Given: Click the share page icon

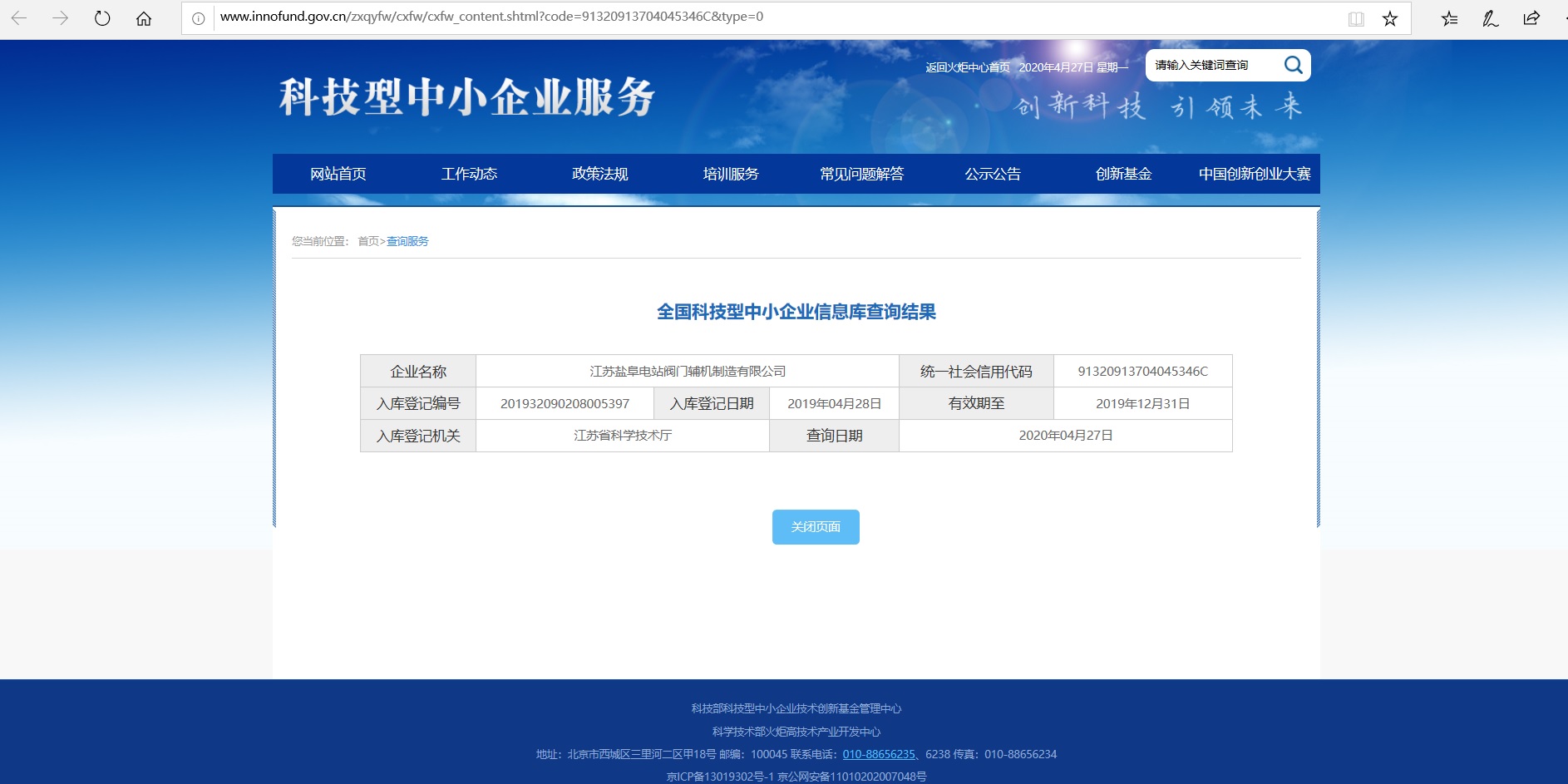Looking at the screenshot, I should point(1531,18).
